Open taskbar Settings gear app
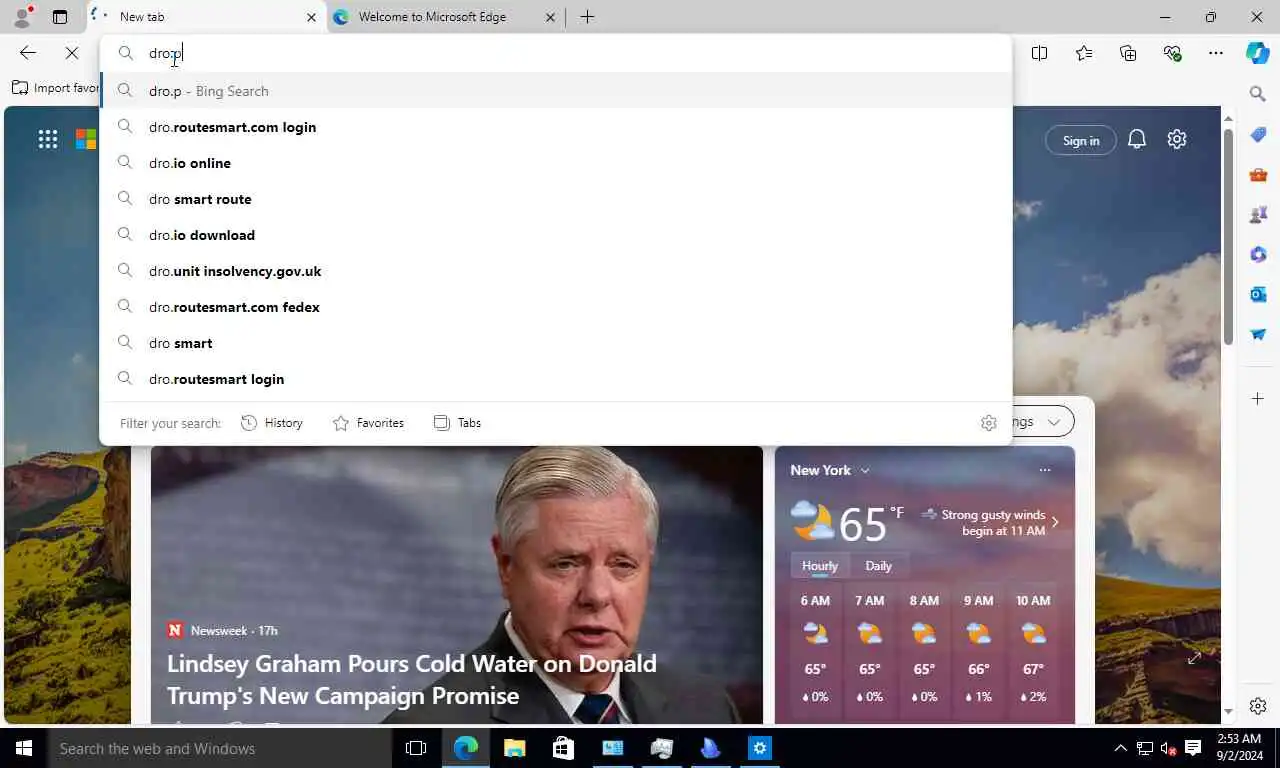The image size is (1280, 768). click(x=759, y=748)
